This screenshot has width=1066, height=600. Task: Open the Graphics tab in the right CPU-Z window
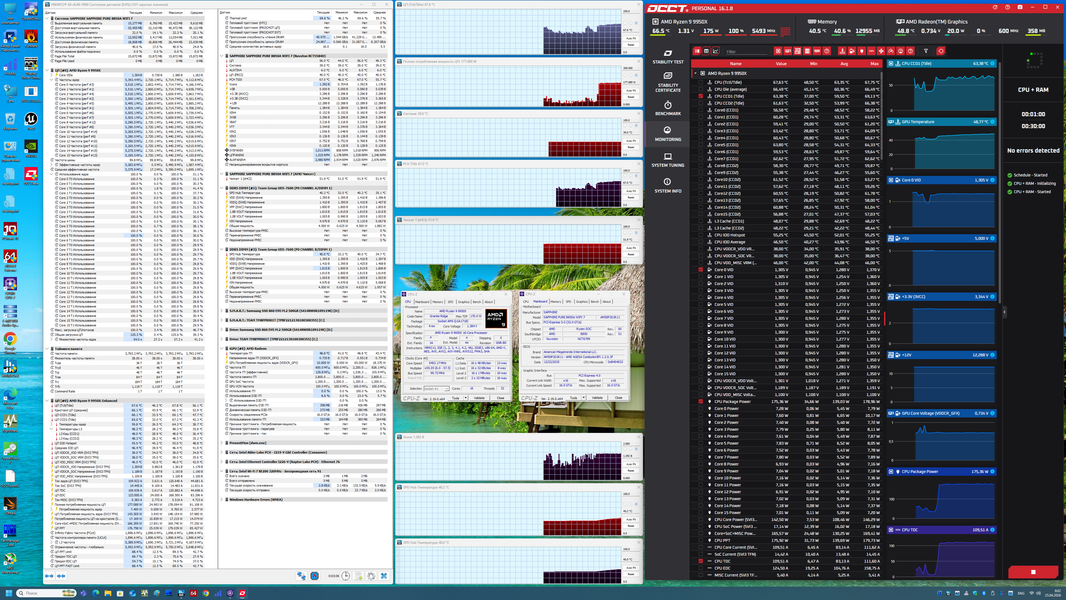click(x=582, y=302)
